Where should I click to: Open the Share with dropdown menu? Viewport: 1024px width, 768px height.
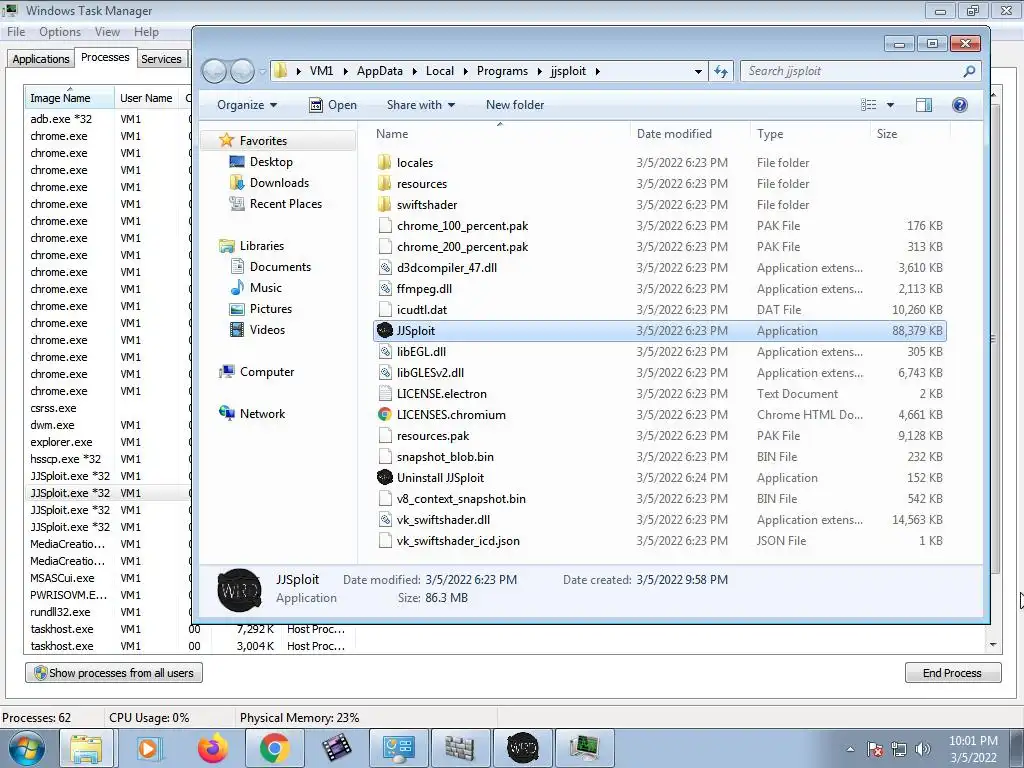421,104
